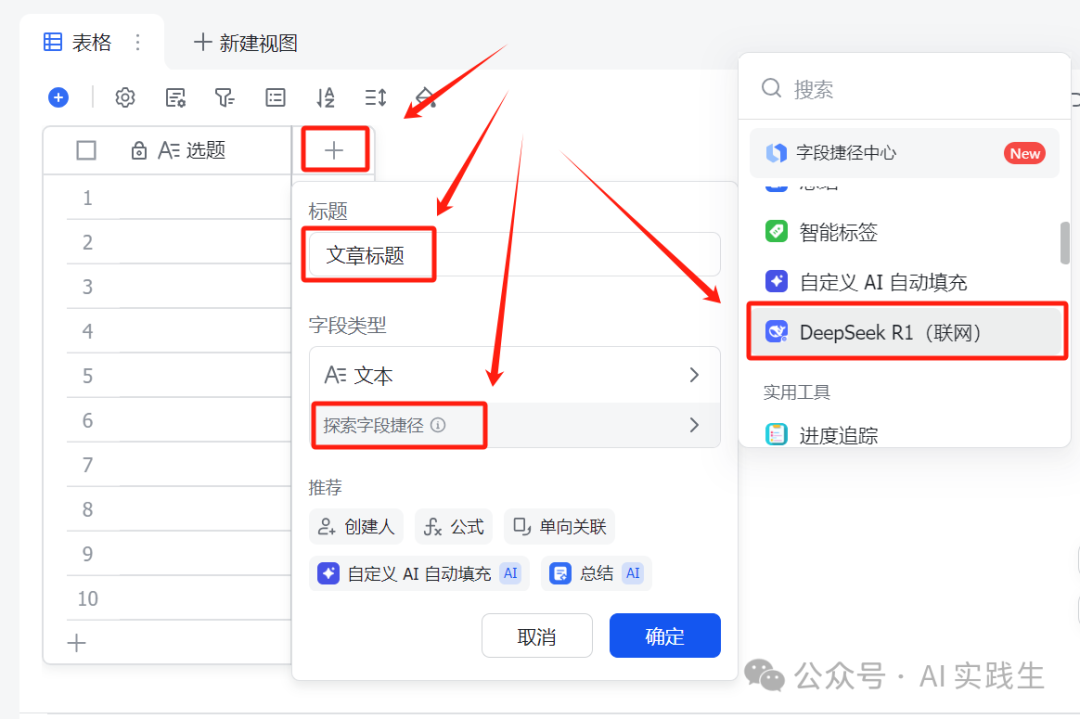This screenshot has width=1080, height=719.
Task: Open the fill color paint bucket icon
Action: coord(426,98)
